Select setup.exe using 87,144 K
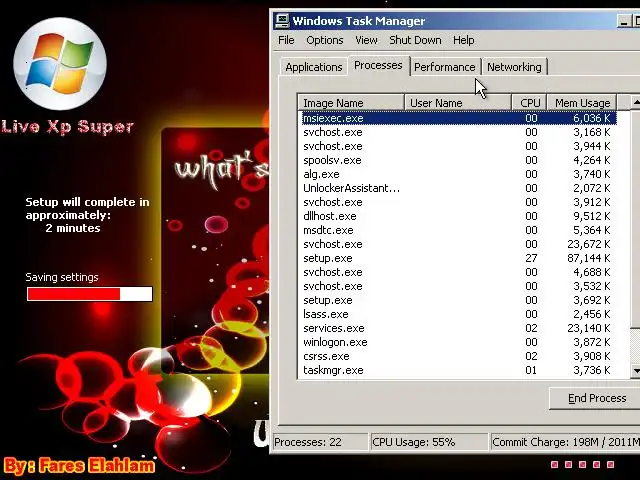The image size is (640, 480). tap(459, 258)
